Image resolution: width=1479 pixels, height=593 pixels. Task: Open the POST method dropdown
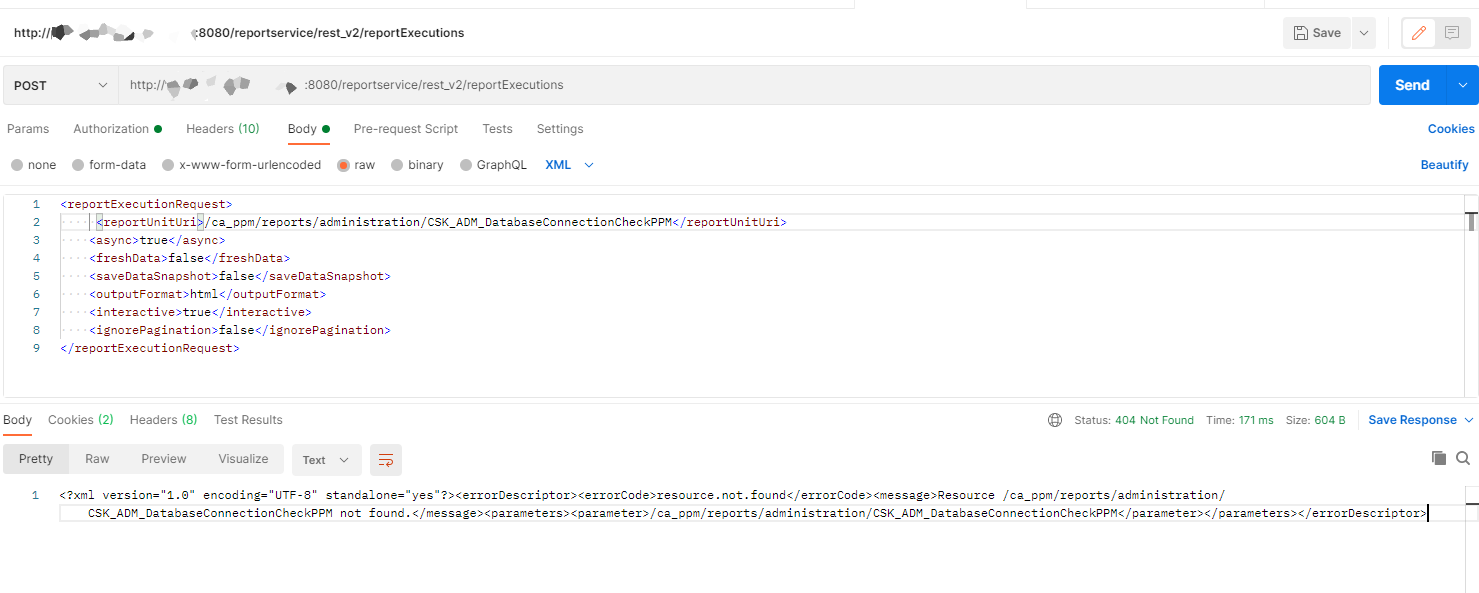pyautogui.click(x=58, y=85)
